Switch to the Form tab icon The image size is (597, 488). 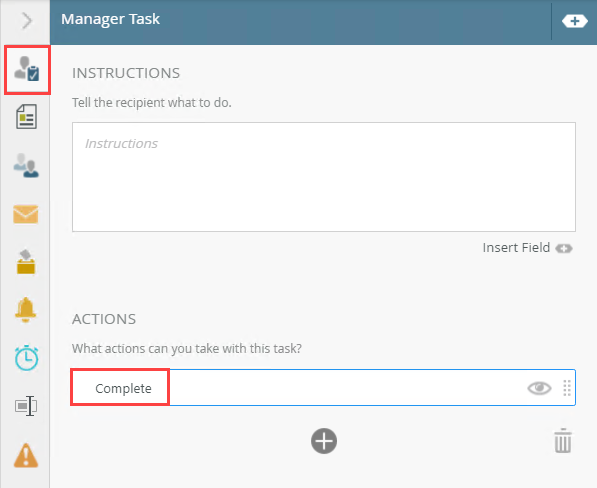click(x=26, y=117)
